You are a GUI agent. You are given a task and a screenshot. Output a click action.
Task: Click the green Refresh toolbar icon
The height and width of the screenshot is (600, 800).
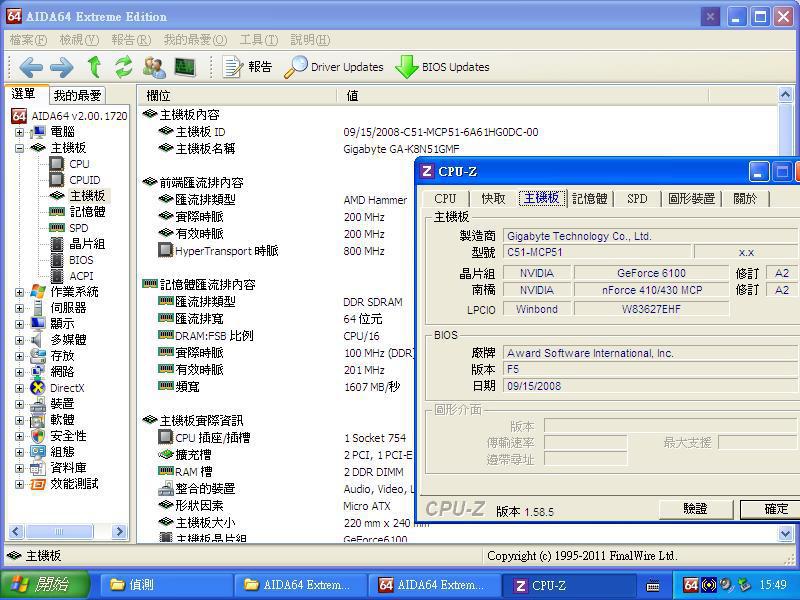point(124,67)
